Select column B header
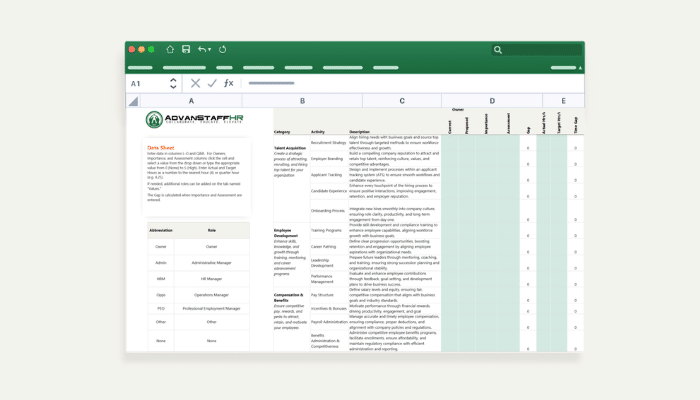700x400 pixels. pyautogui.click(x=302, y=101)
